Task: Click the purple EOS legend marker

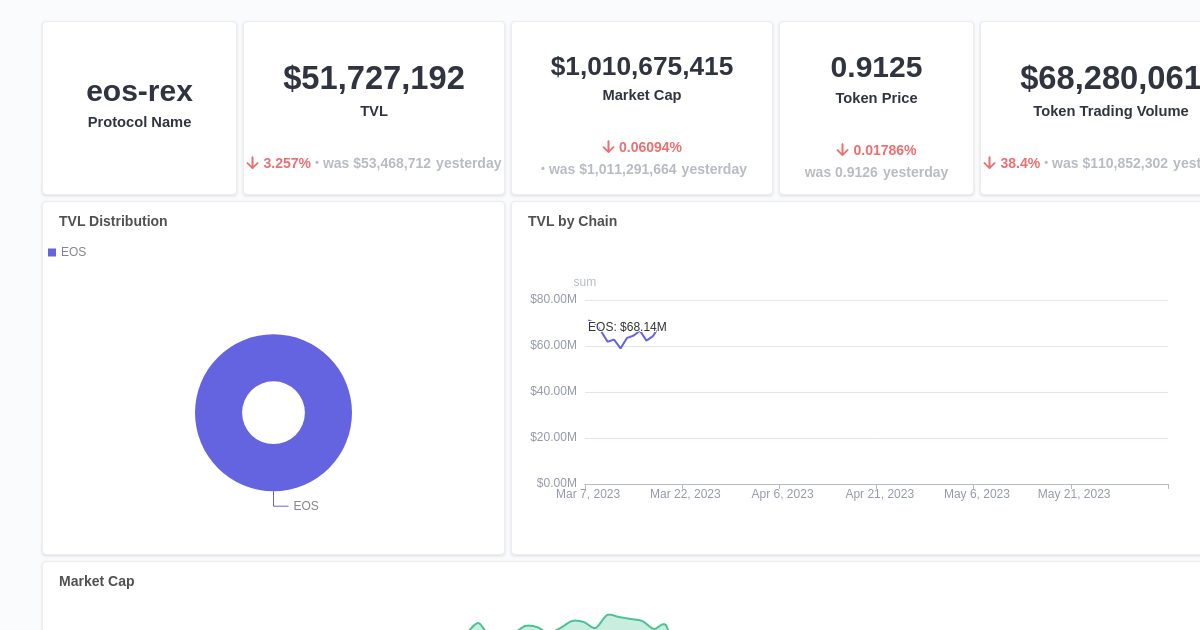Action: click(51, 252)
